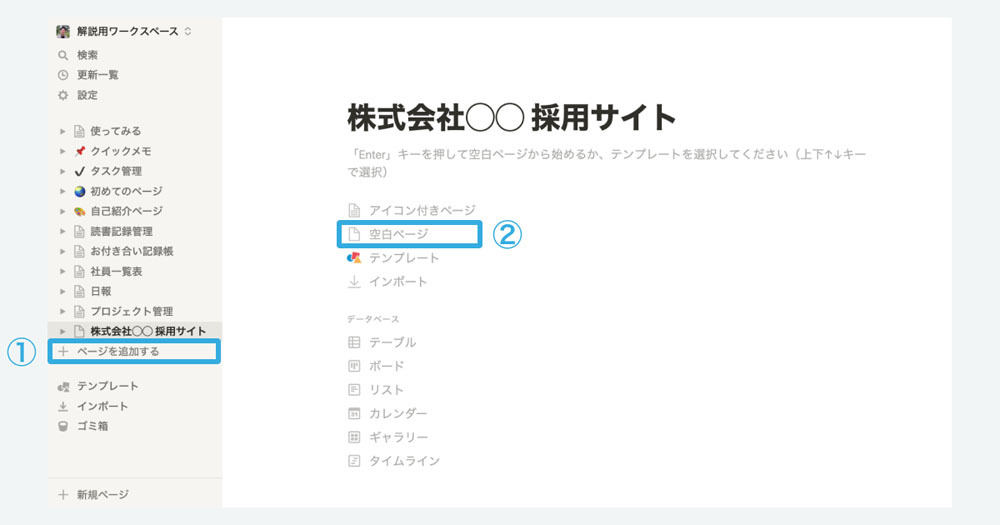1000x525 pixels.
Task: Click the list icon beside リスト
Action: [x=354, y=390]
